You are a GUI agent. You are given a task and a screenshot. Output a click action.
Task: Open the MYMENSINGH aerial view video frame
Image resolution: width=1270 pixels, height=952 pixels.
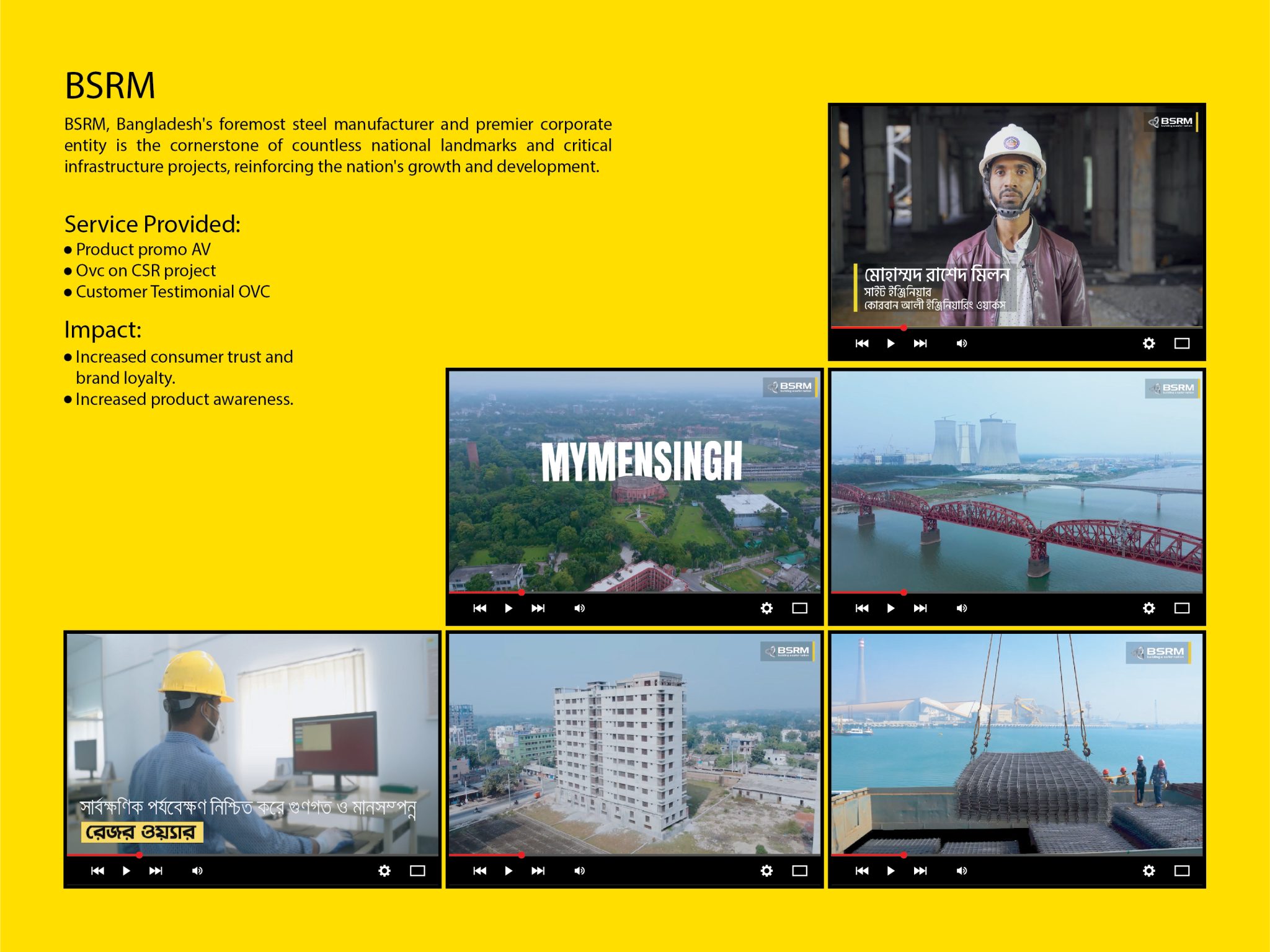[635, 481]
